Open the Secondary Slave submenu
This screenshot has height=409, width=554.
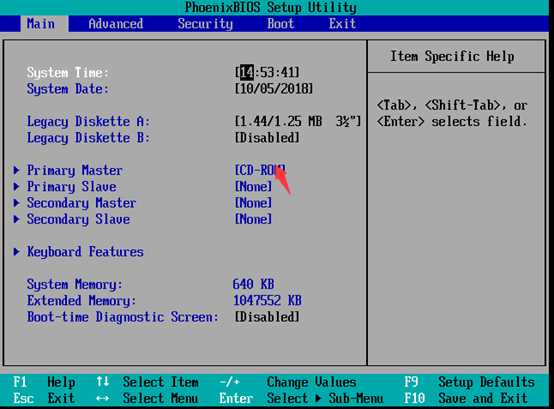point(78,219)
